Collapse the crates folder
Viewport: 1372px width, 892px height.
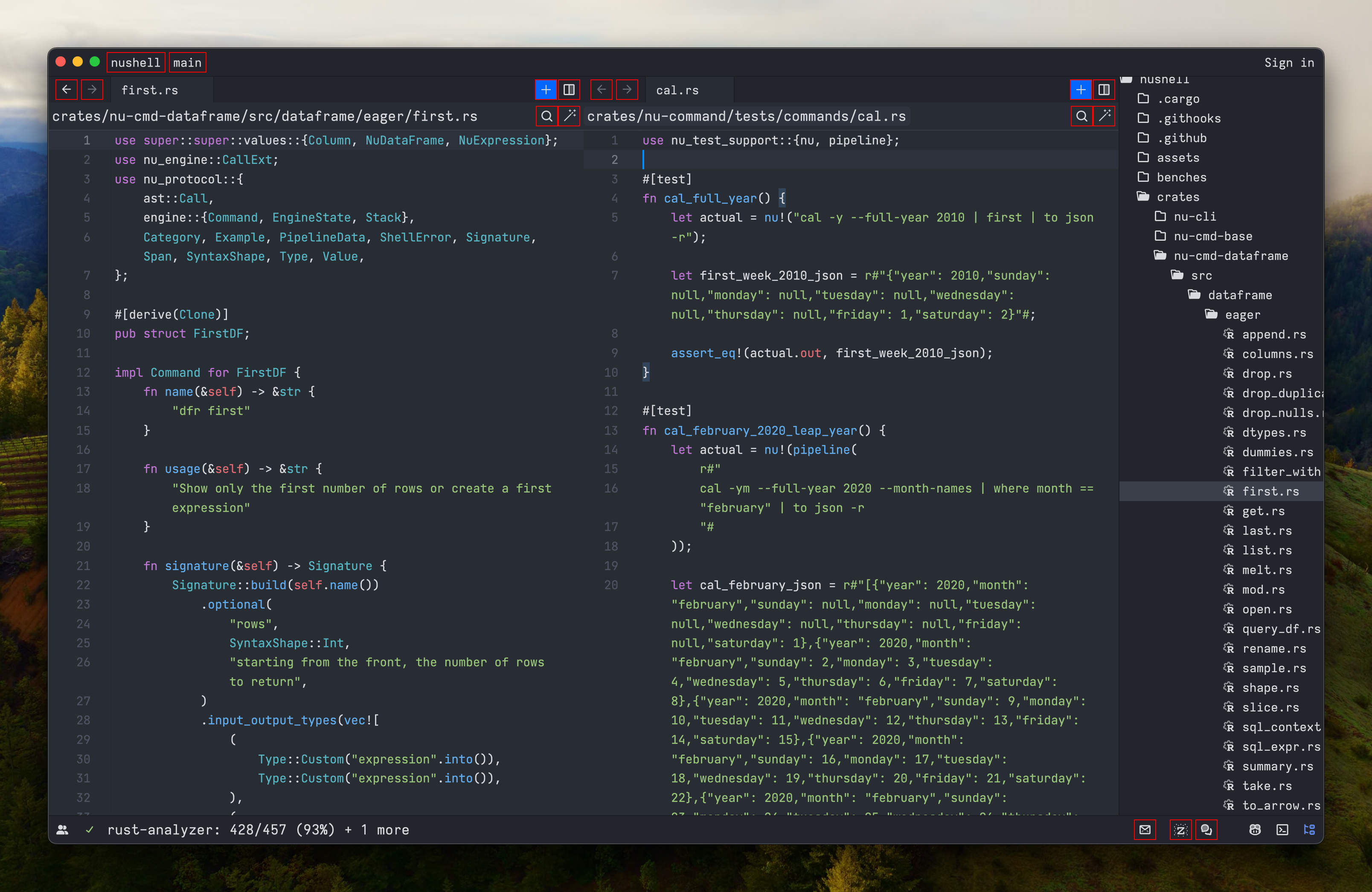click(x=1177, y=197)
